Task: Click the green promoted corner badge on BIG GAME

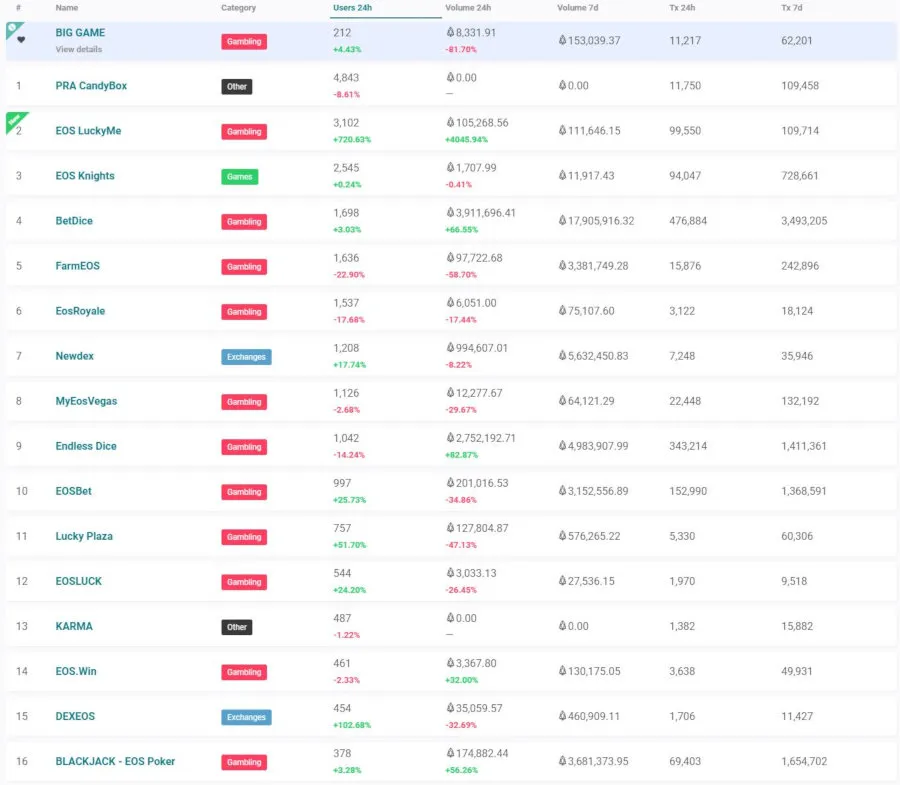Action: pyautogui.click(x=13, y=29)
